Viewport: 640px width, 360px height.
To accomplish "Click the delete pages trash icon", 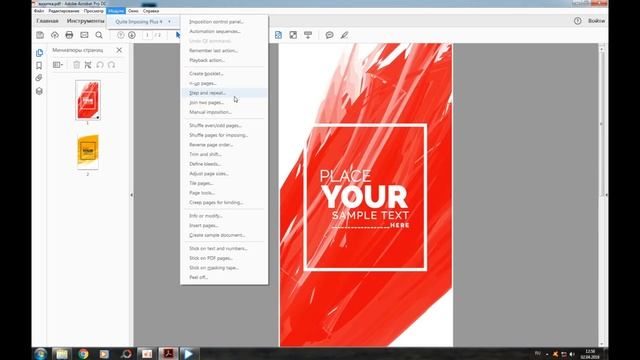I will pos(76,65).
